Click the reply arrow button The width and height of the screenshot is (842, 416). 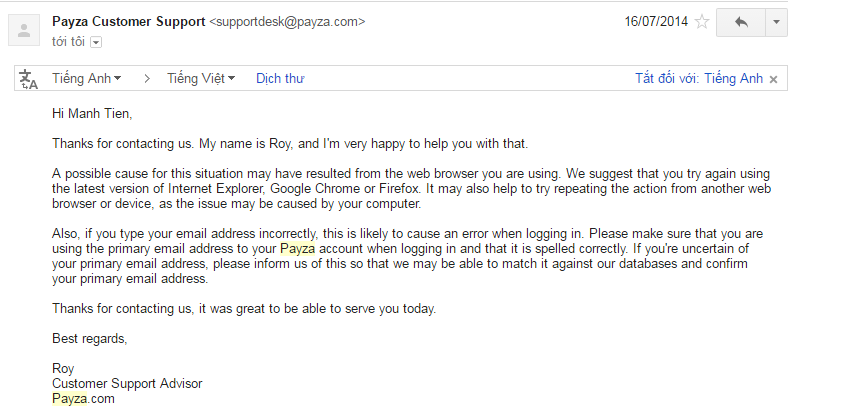741,22
